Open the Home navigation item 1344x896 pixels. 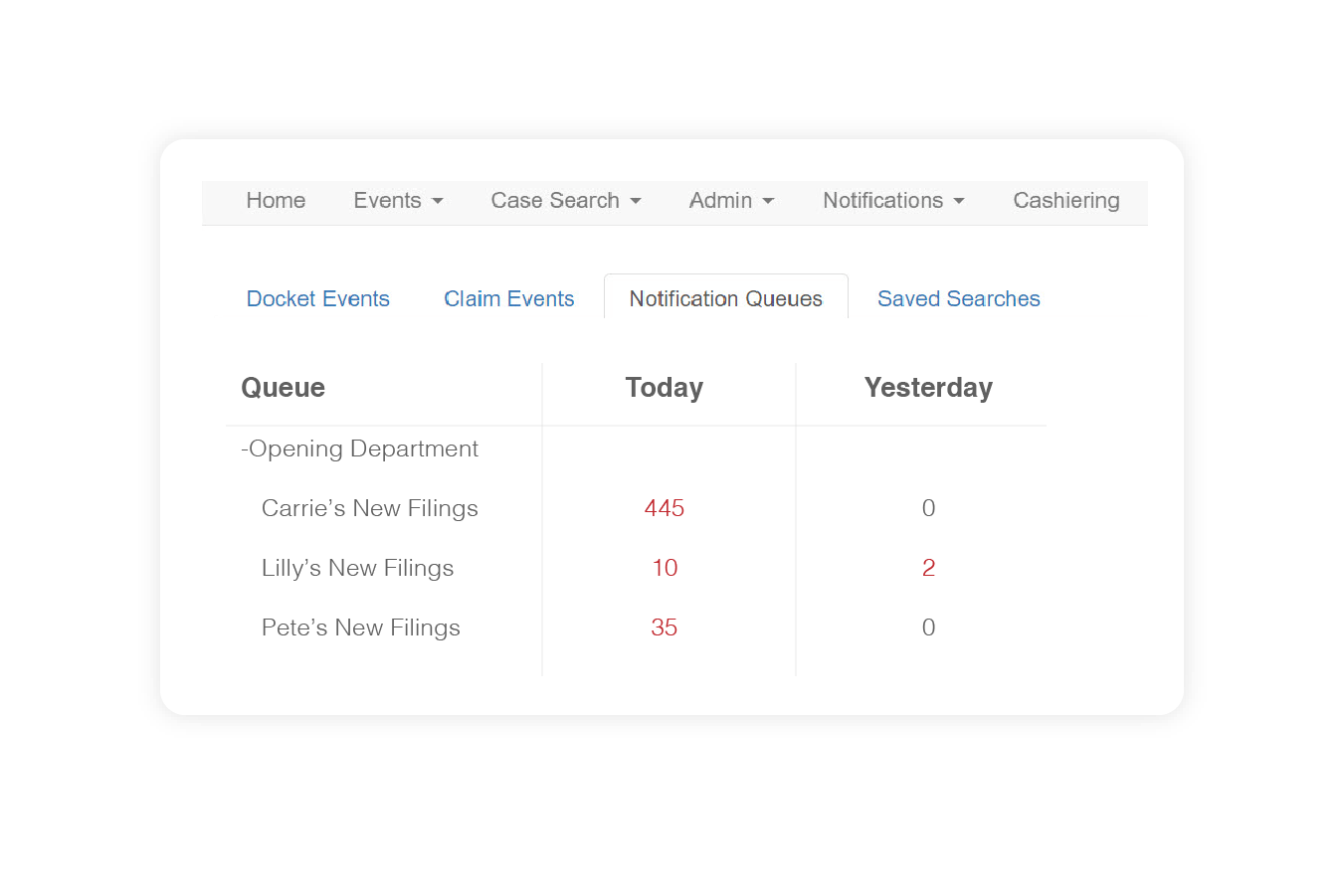276,201
